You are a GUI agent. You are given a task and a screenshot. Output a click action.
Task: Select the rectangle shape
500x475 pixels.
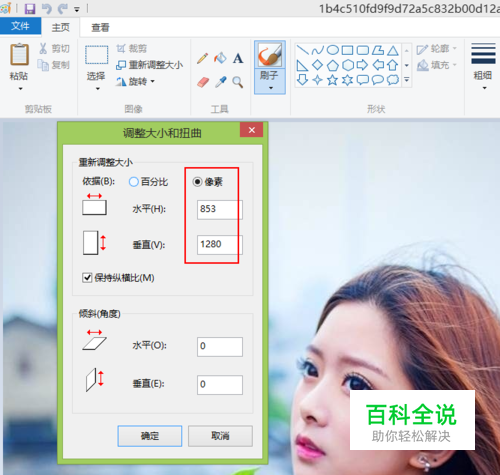[x=348, y=50]
